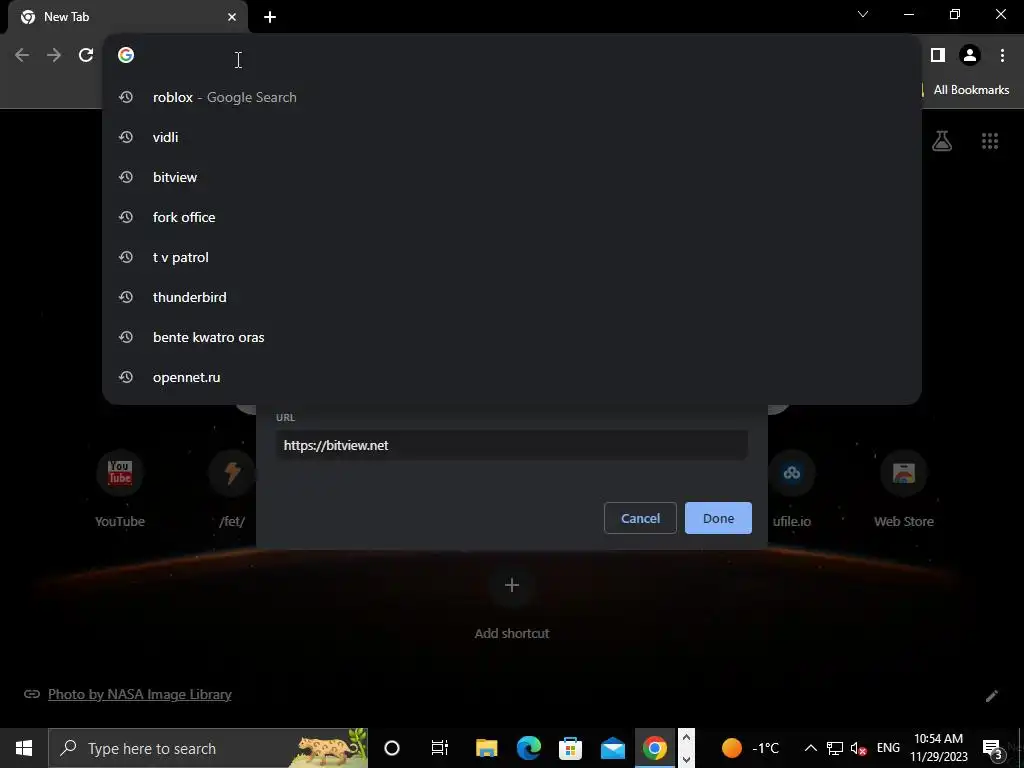This screenshot has height=768, width=1024.
Task: Open the /fet/ shortcut tile
Action: (x=232, y=488)
